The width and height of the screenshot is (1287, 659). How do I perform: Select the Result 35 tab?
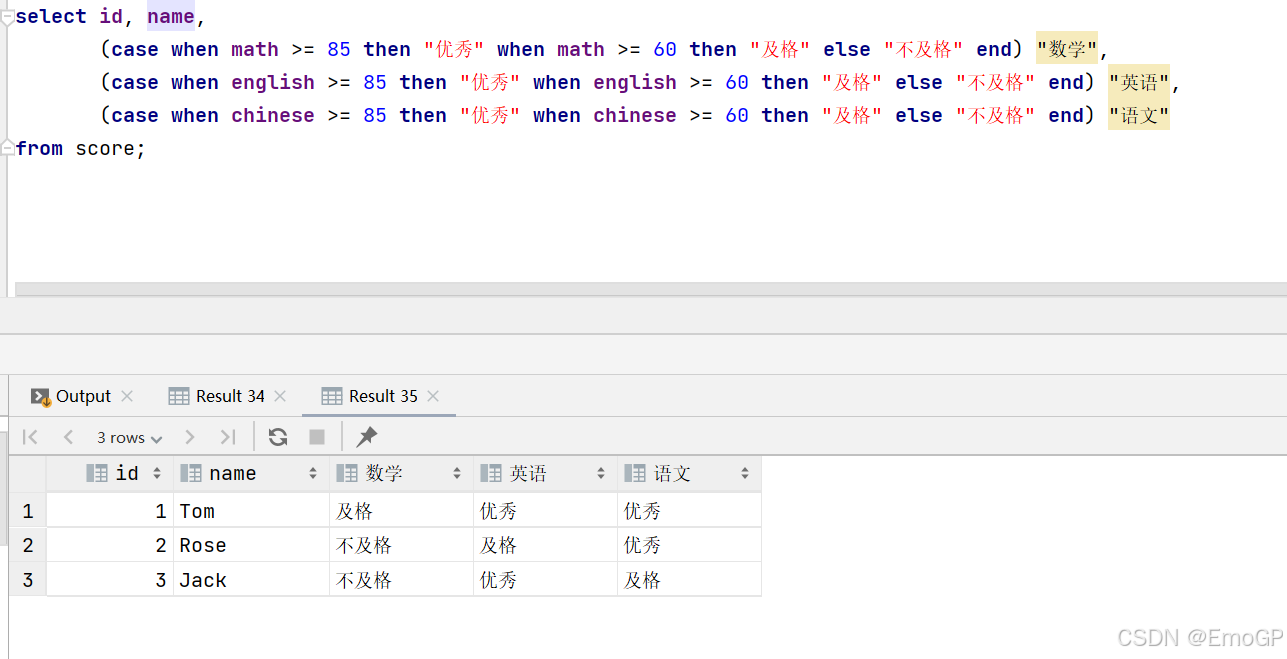(383, 396)
